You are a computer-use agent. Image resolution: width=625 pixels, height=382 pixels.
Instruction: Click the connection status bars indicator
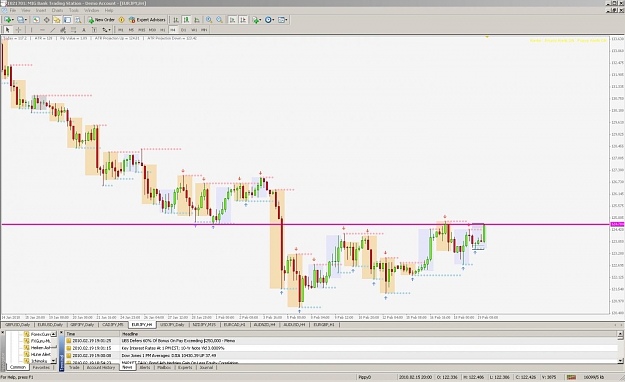(571, 377)
